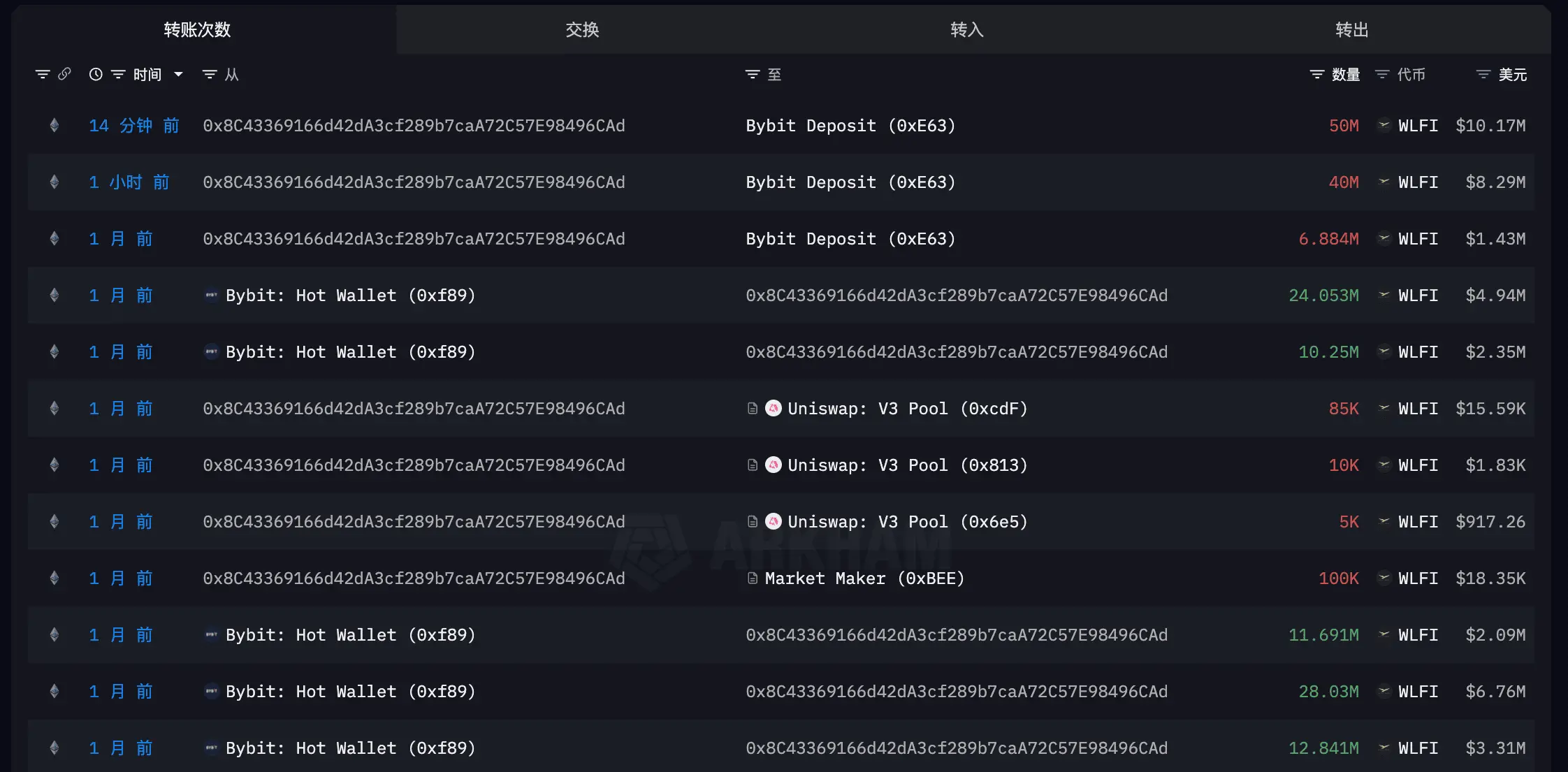Click WLFI token icon in 50M row
Viewport: 1568px width, 772px height.
[1384, 125]
